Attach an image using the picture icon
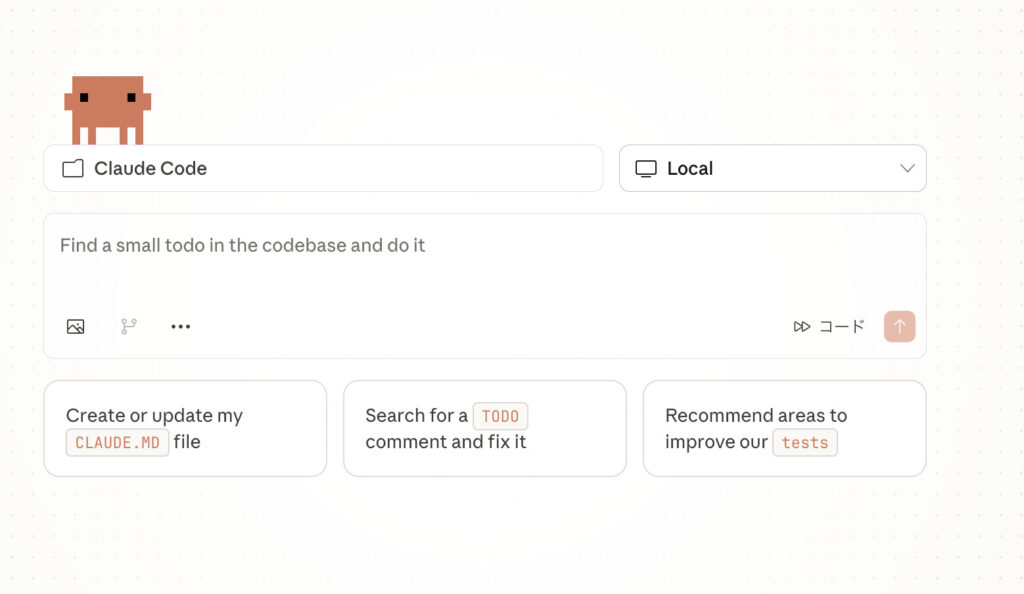Viewport: 1024px width, 594px height. [x=76, y=326]
